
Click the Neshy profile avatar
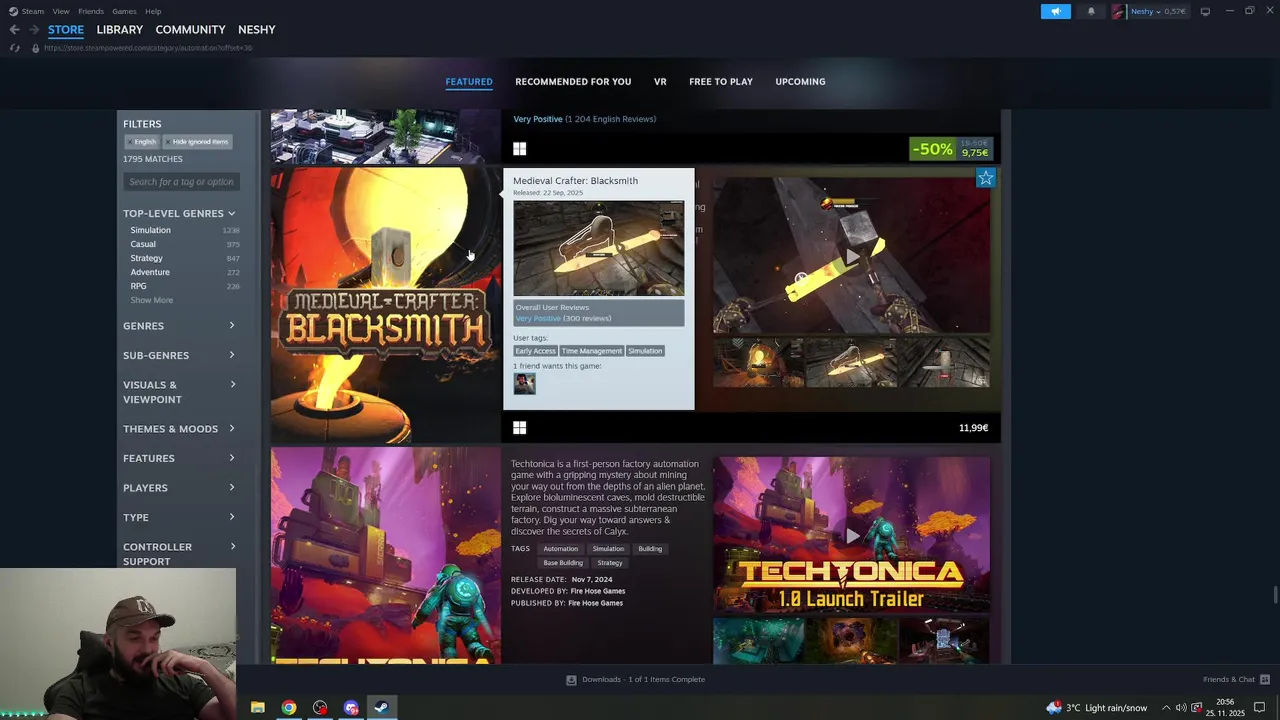pyautogui.click(x=1119, y=11)
